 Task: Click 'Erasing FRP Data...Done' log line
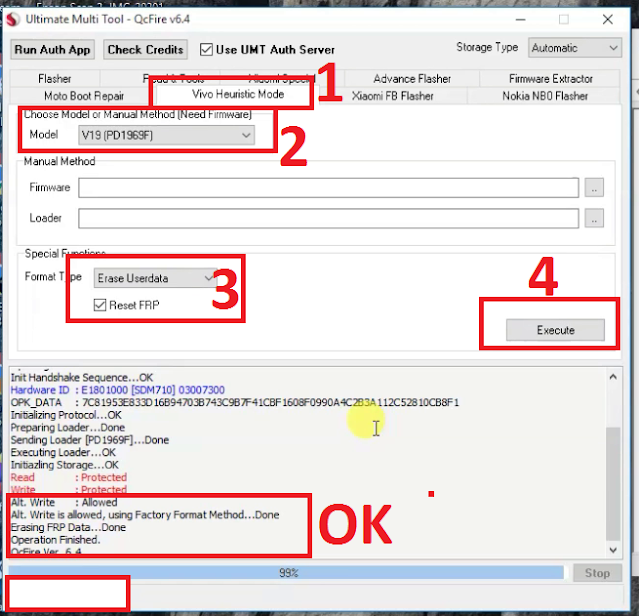click(x=68, y=527)
